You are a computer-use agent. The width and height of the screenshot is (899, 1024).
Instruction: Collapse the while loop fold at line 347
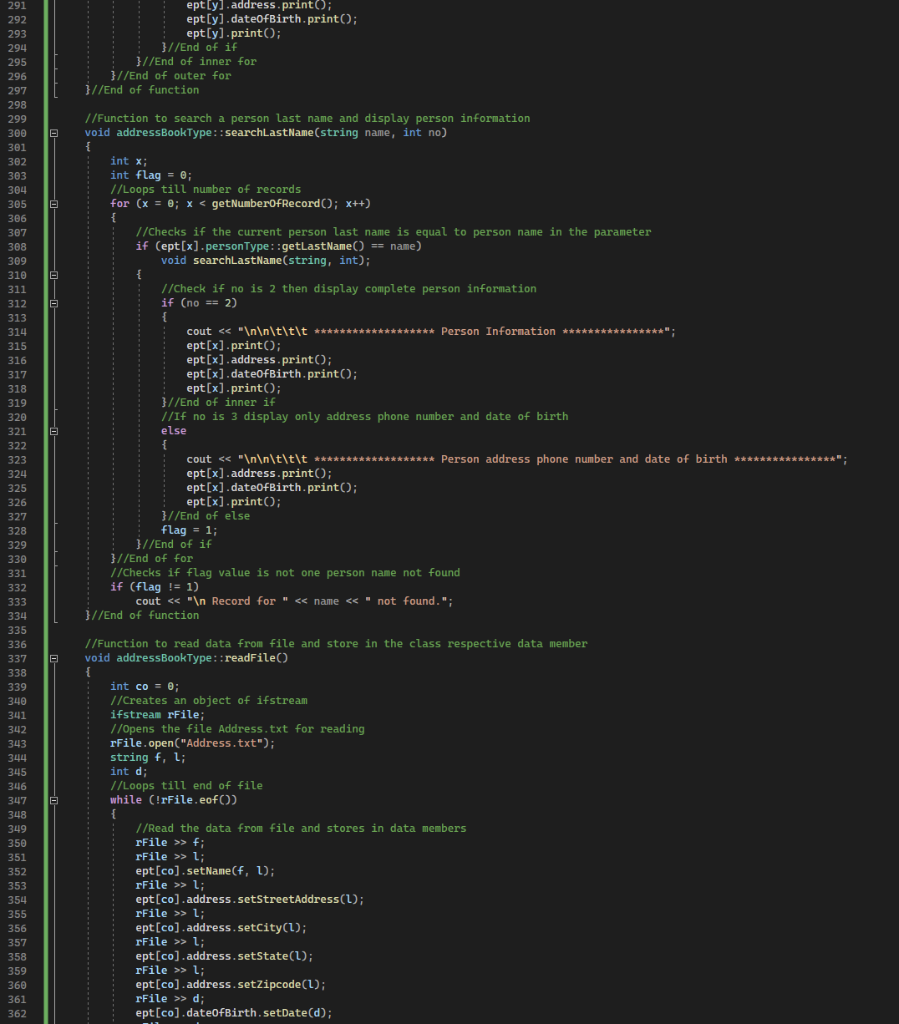(54, 801)
